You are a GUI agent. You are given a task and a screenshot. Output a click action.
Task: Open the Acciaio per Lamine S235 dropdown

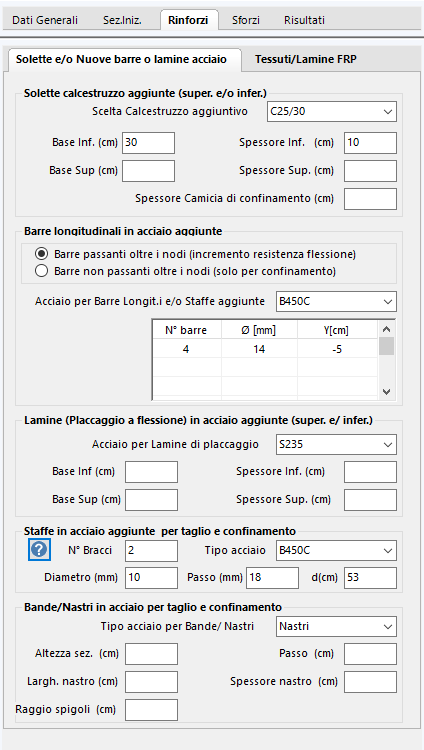[x=336, y=444]
